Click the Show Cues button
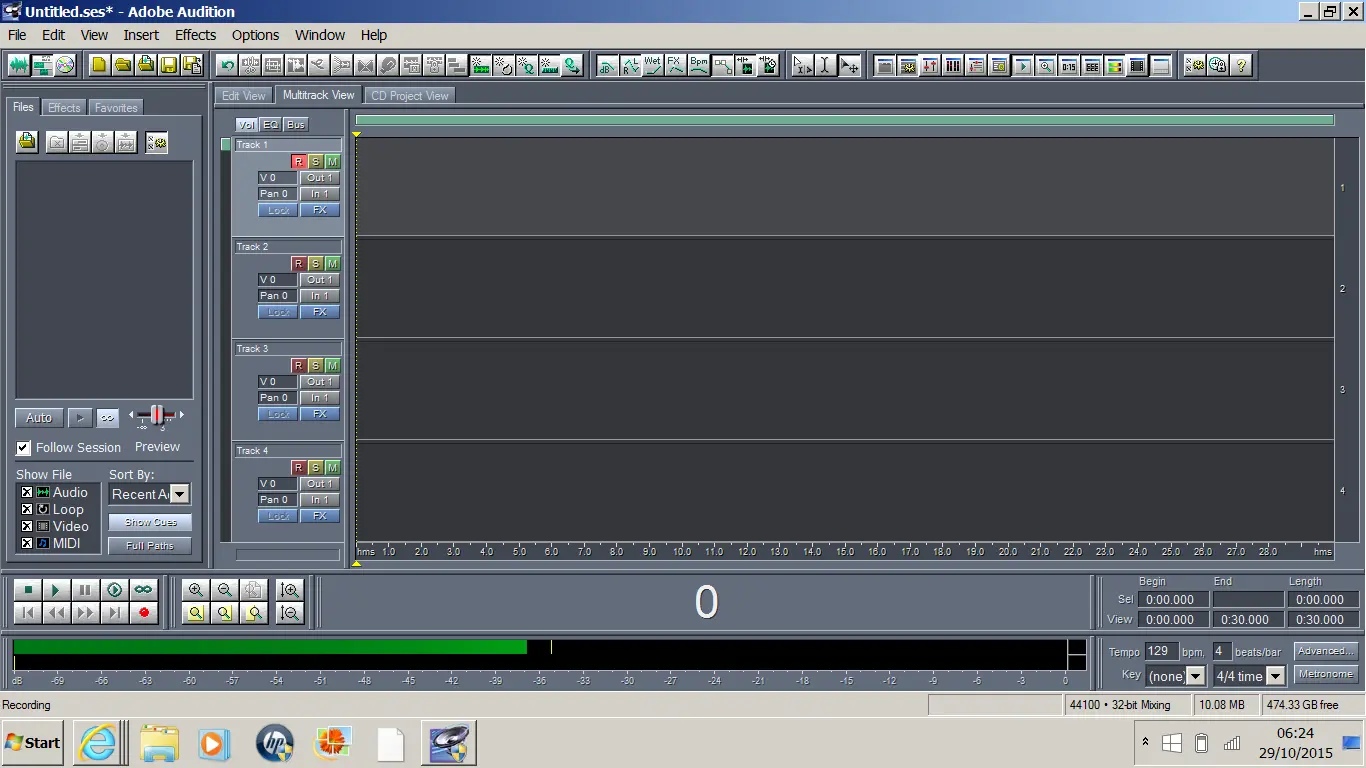This screenshot has width=1366, height=768. (150, 522)
